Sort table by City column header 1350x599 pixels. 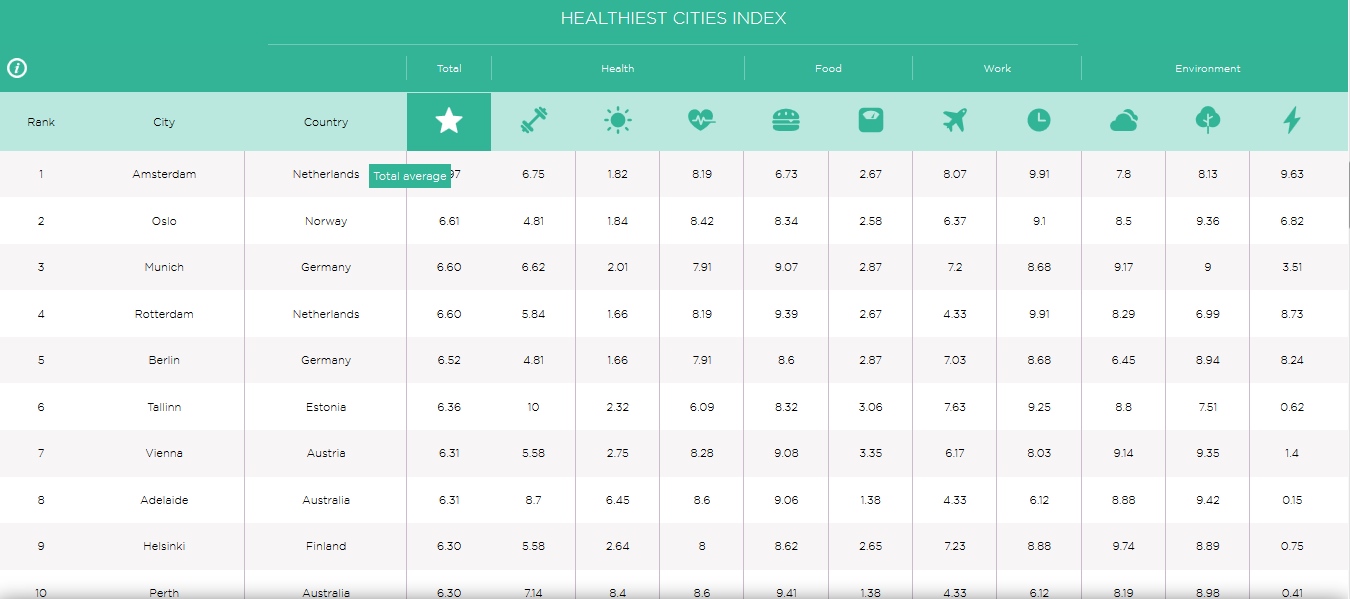coord(164,122)
